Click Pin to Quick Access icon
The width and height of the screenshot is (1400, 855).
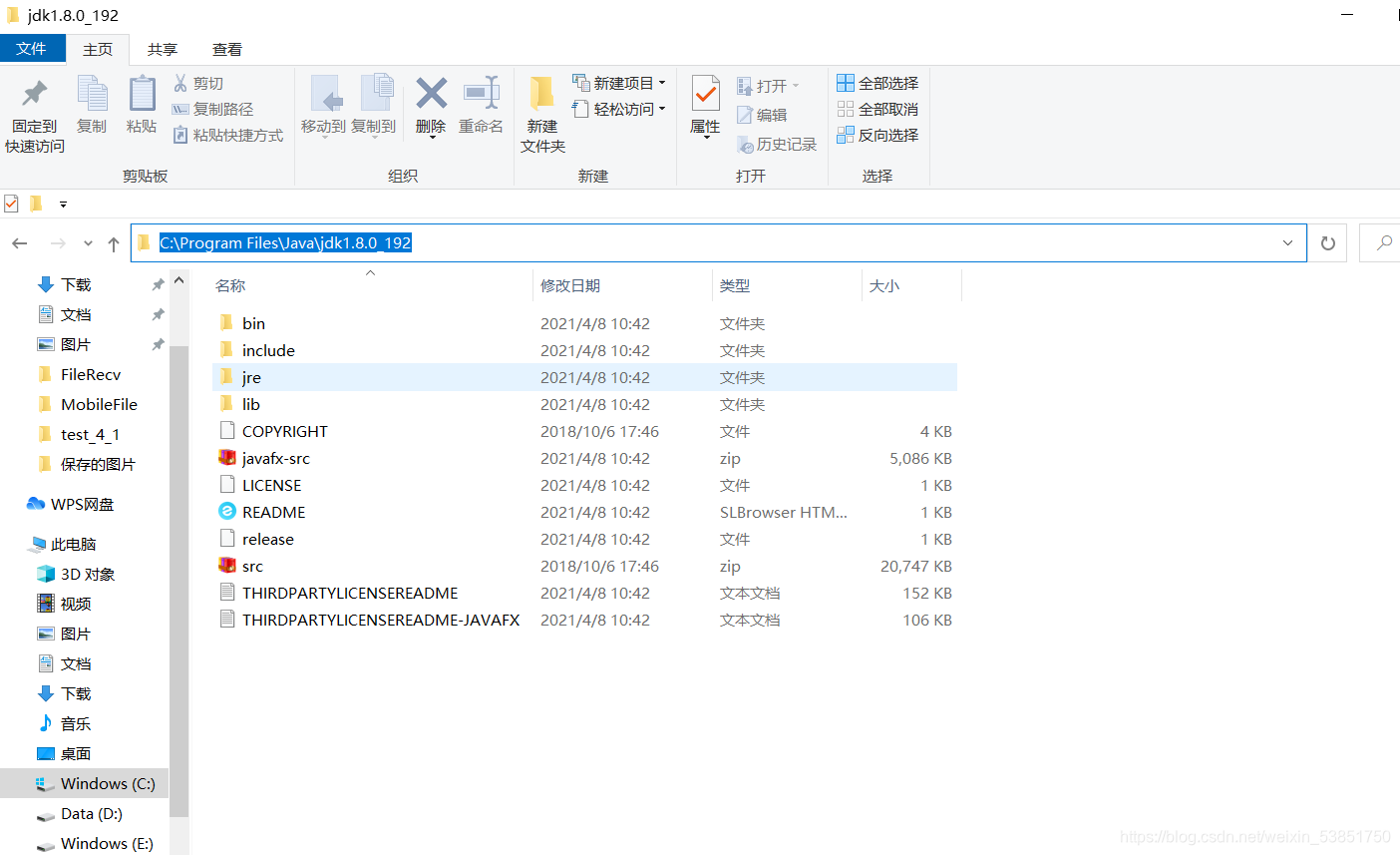35,95
